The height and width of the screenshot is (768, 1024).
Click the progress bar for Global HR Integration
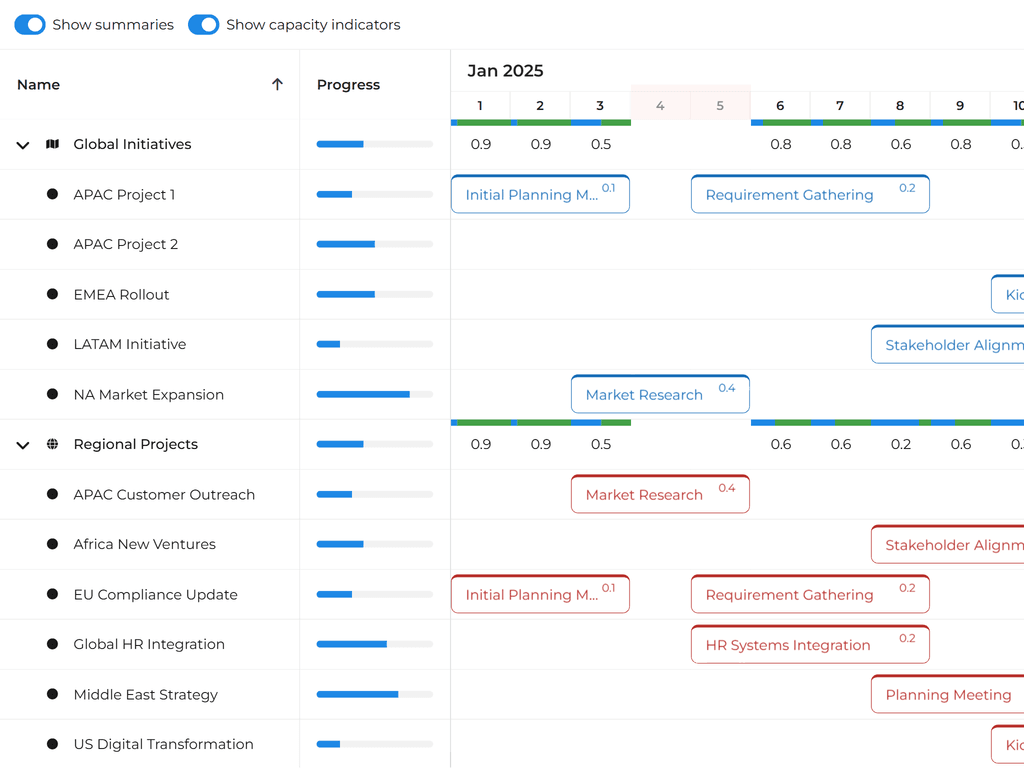pos(375,645)
